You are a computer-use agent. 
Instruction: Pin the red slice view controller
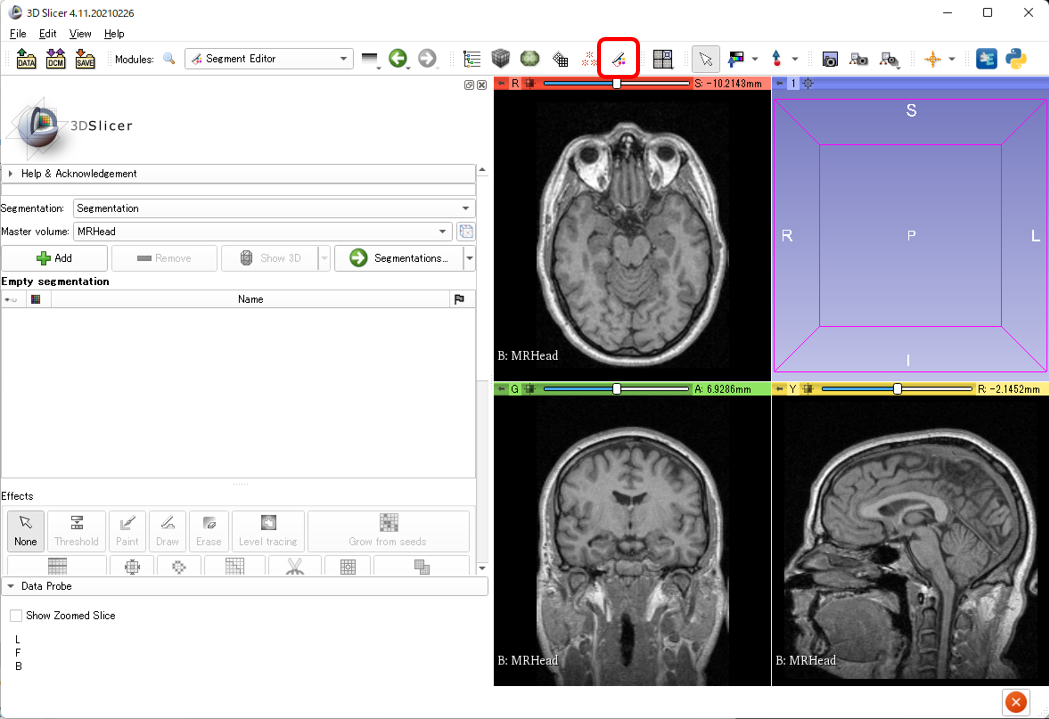click(x=502, y=84)
